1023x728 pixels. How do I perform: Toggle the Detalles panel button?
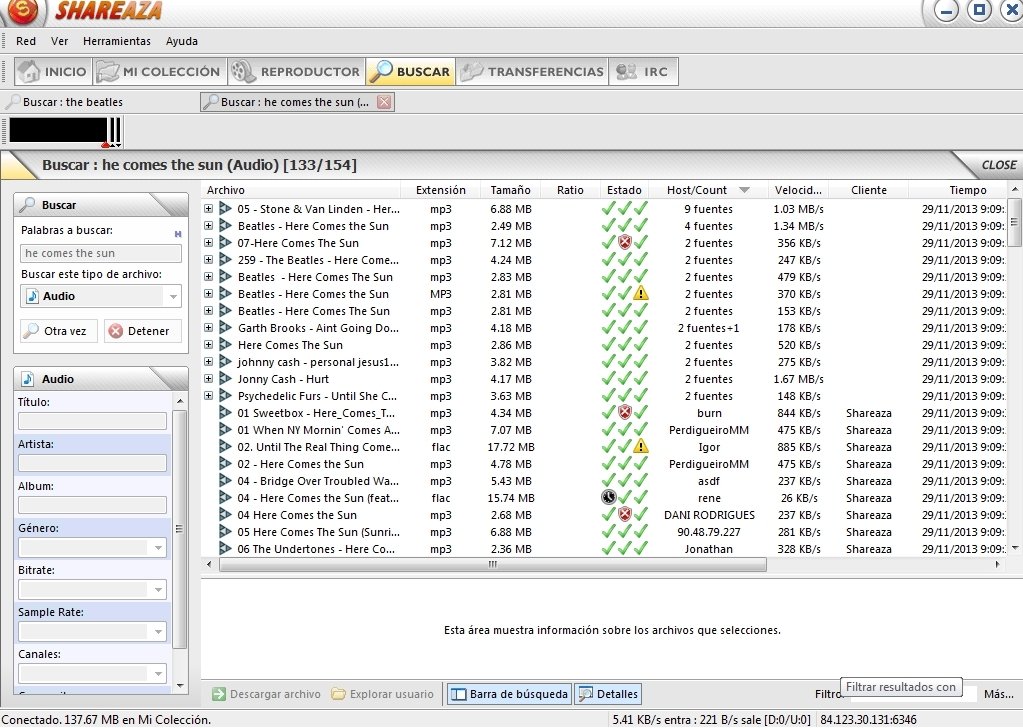(x=608, y=694)
